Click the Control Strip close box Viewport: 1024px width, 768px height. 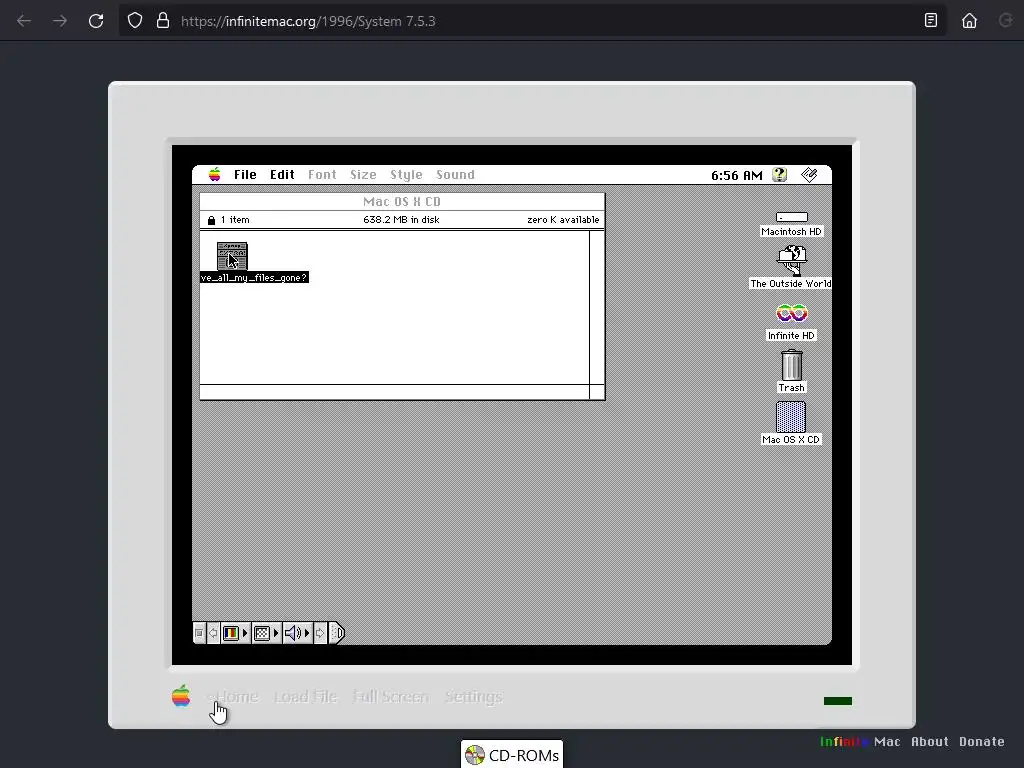[x=199, y=633]
